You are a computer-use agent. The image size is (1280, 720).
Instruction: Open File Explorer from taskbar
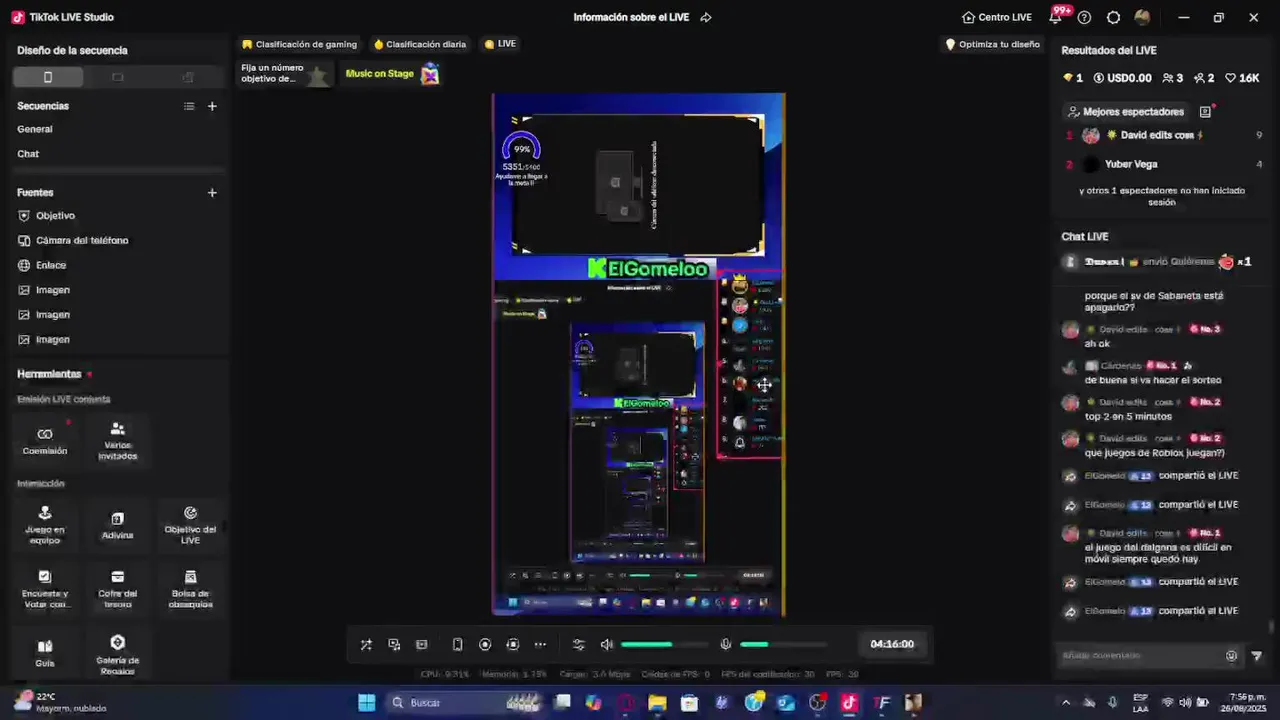click(x=657, y=703)
